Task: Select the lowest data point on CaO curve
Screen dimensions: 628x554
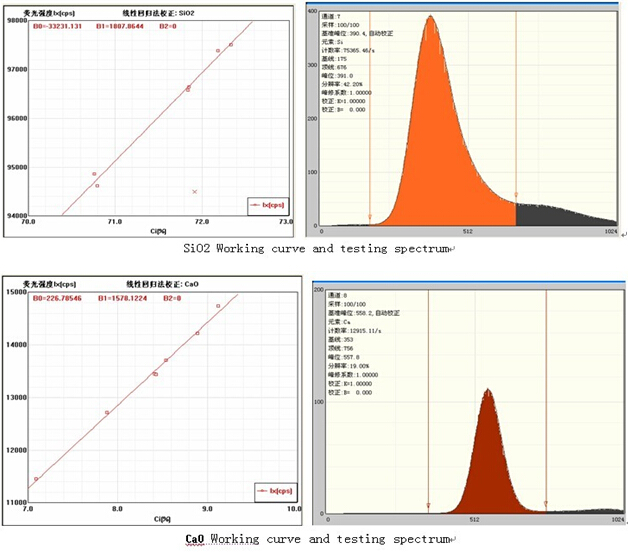Action: [36, 479]
